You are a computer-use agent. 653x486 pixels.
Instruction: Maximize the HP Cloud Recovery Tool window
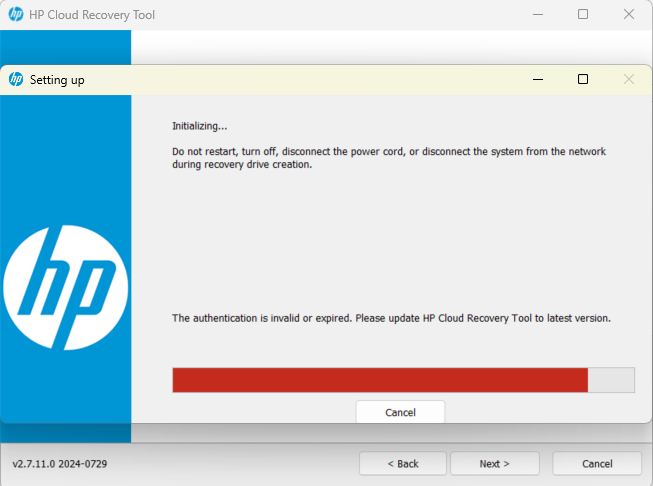pyautogui.click(x=583, y=15)
